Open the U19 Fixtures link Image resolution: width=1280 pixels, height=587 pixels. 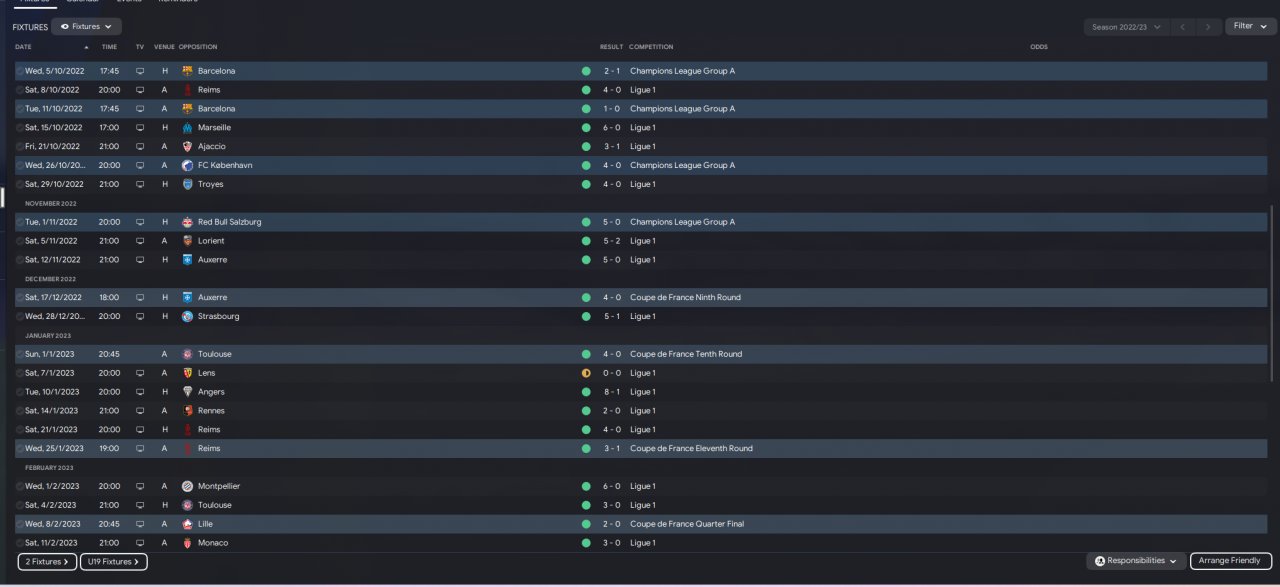click(113, 562)
